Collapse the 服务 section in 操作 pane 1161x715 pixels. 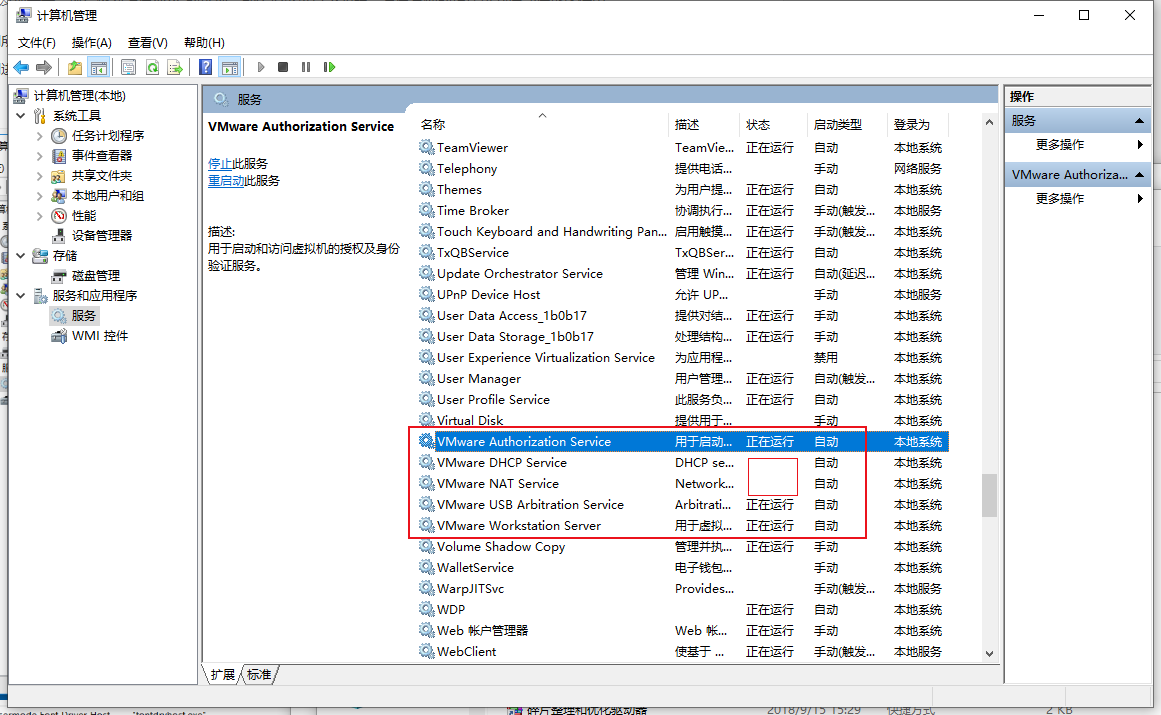tap(1139, 121)
